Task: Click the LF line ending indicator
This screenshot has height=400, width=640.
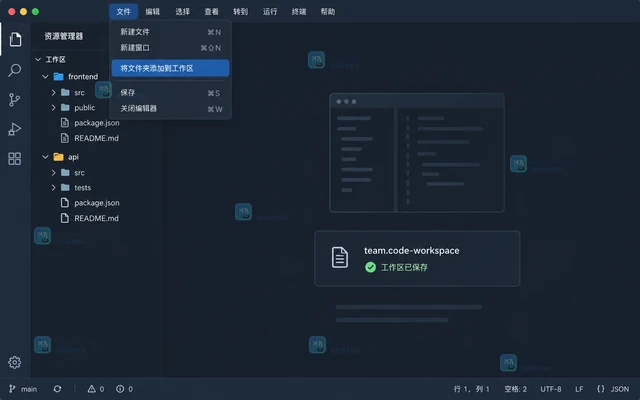Action: click(579, 389)
